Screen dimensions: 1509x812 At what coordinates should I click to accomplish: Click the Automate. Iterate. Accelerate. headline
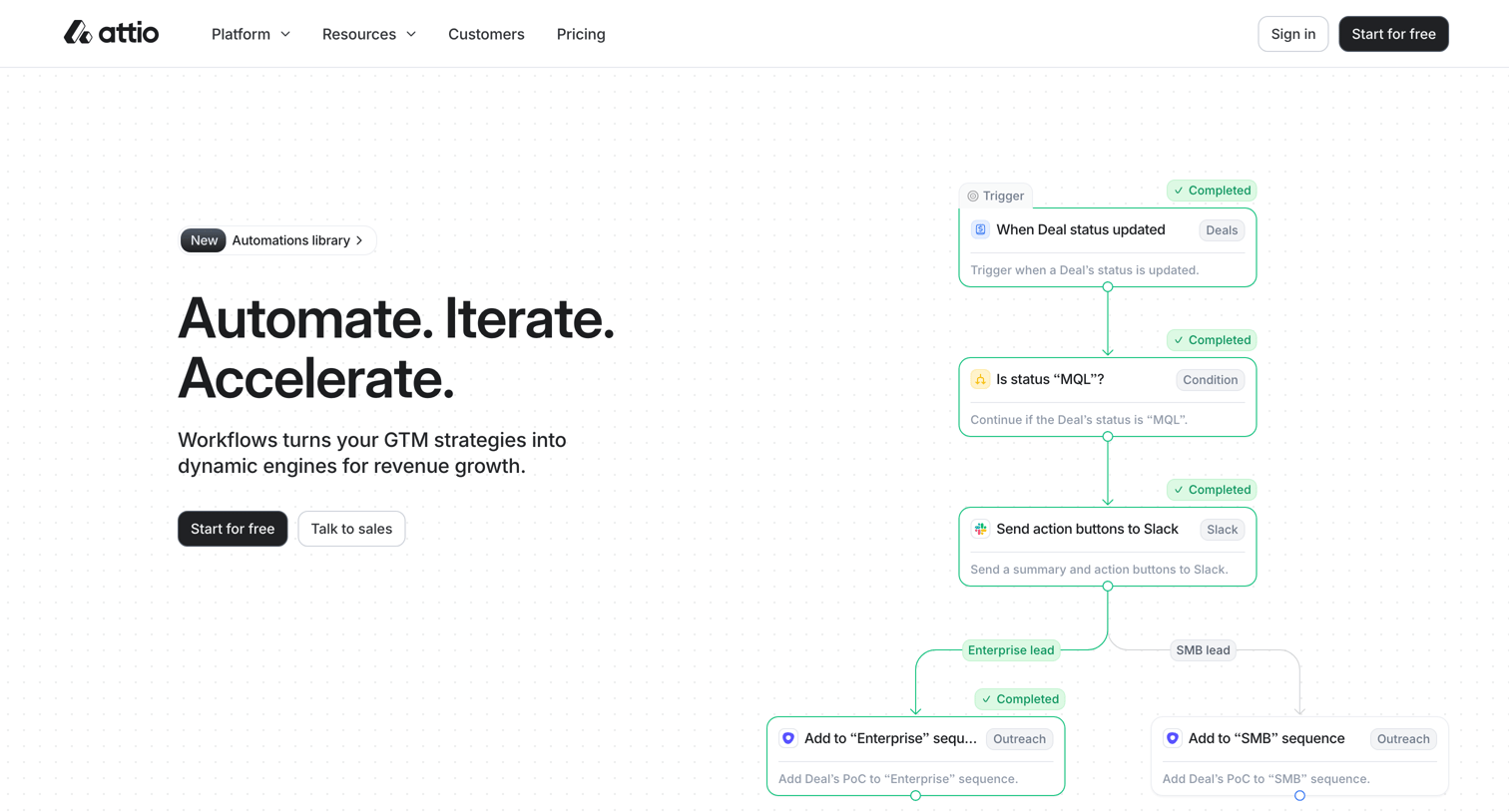(x=396, y=348)
